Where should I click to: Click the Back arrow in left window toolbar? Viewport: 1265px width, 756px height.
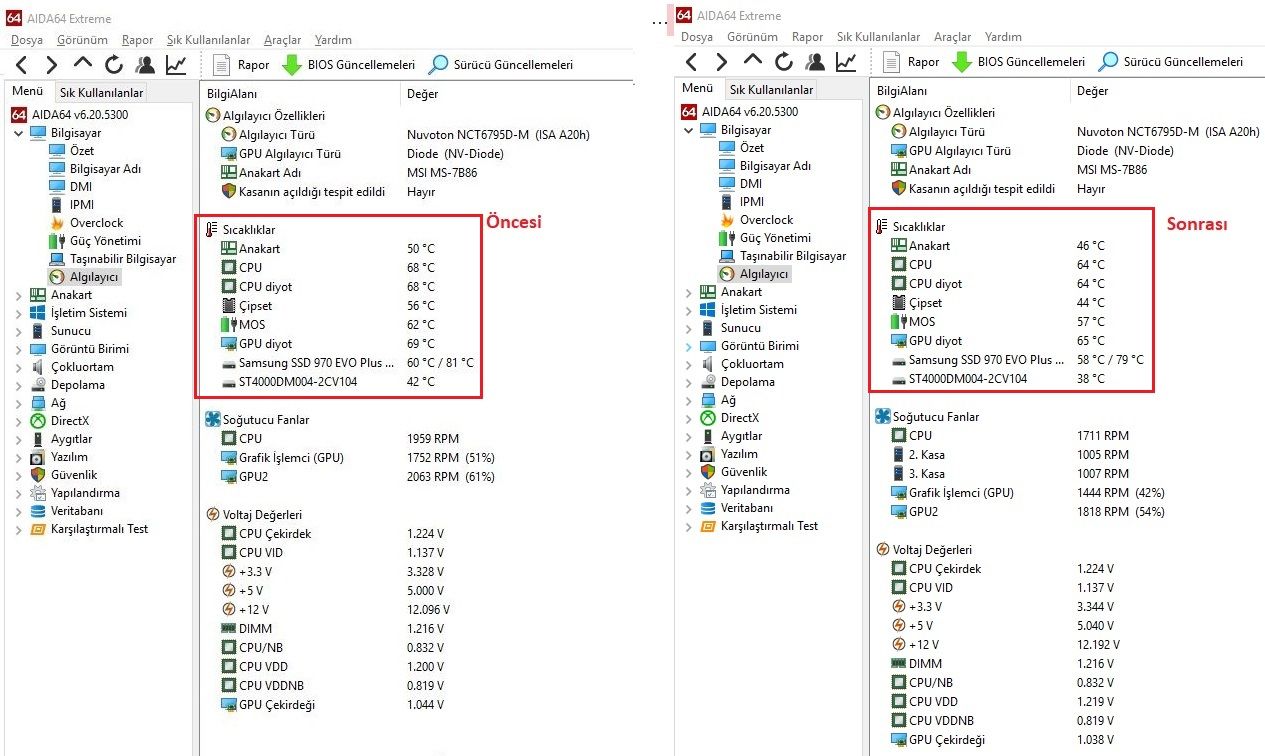(x=22, y=65)
